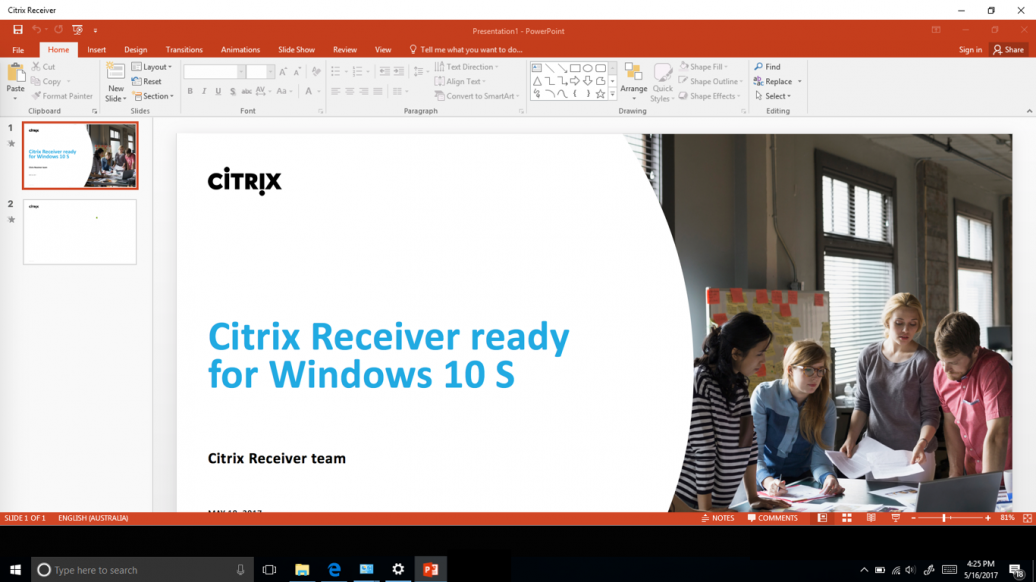This screenshot has width=1036, height=582.
Task: Toggle Normal view button in status bar
Action: (822, 518)
